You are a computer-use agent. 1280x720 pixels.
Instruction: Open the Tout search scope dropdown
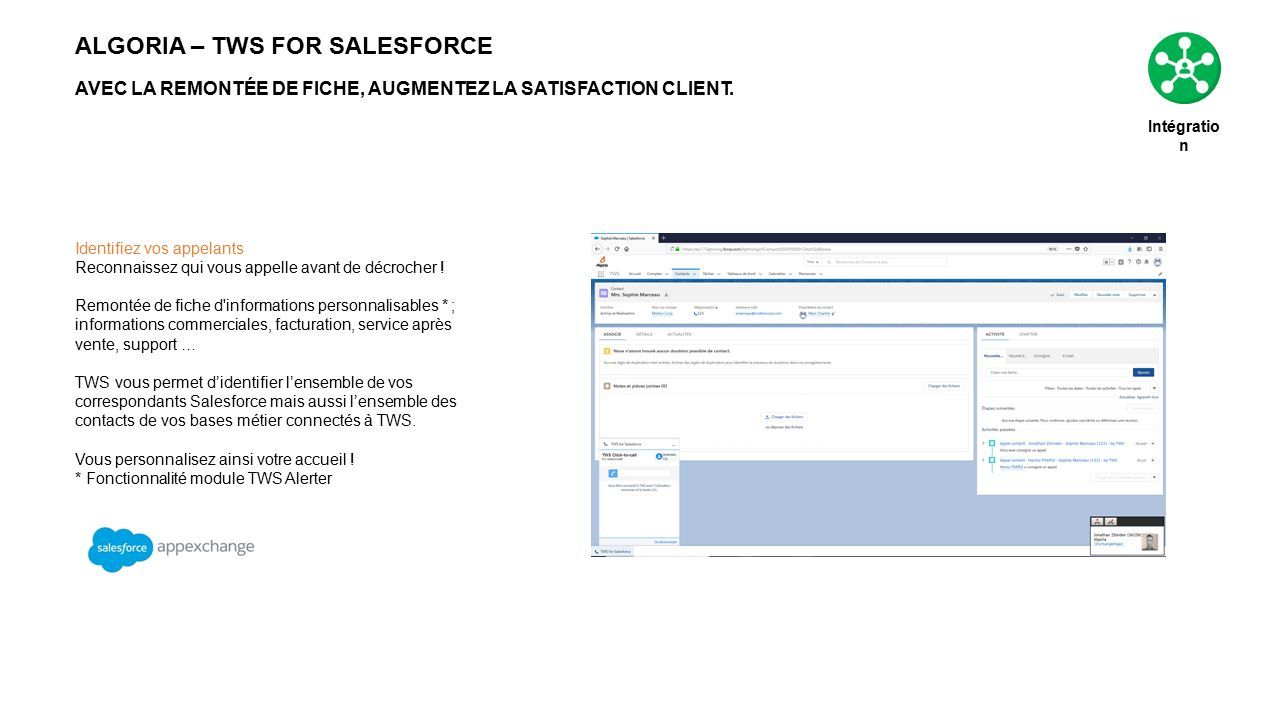click(x=814, y=262)
